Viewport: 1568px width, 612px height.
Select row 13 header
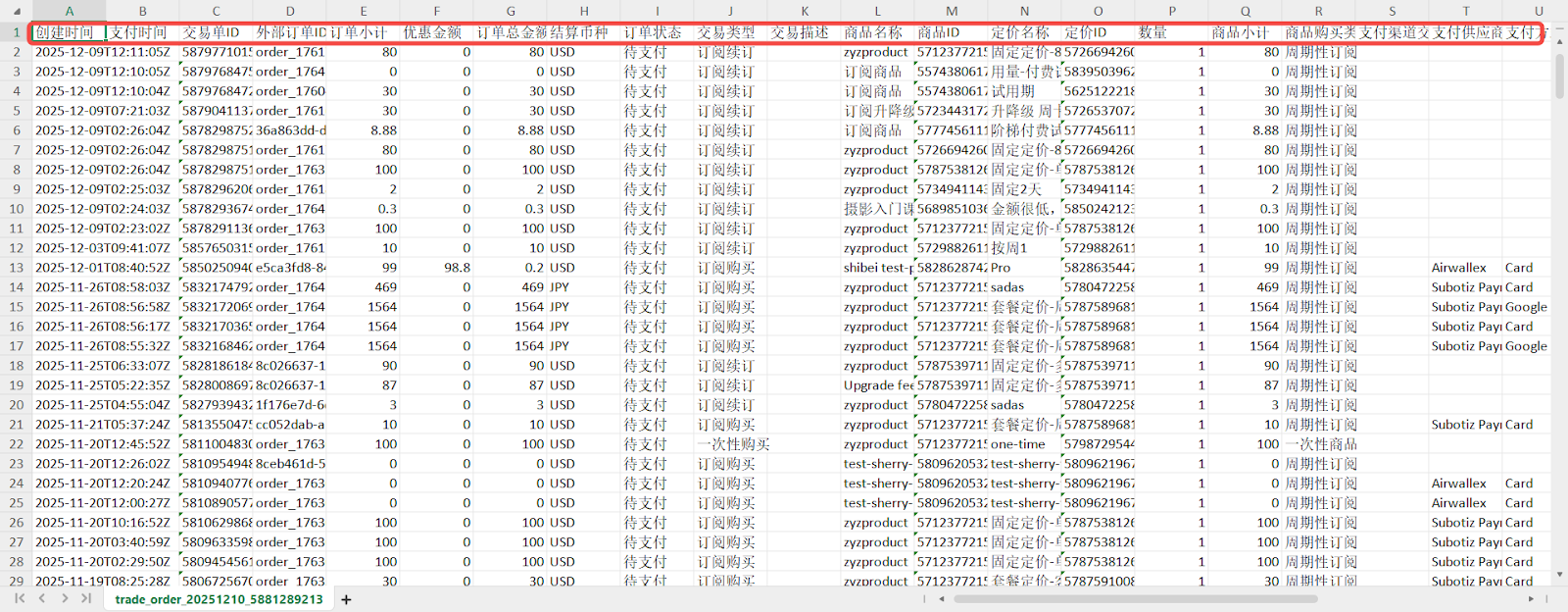click(16, 268)
